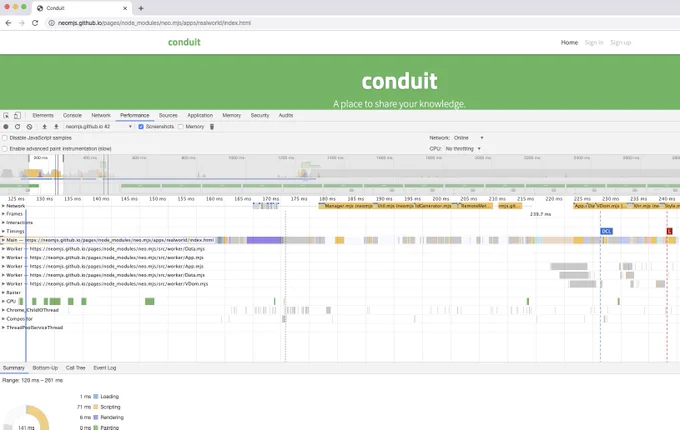
Task: Expand the Interactions track
Action: pos(3,222)
